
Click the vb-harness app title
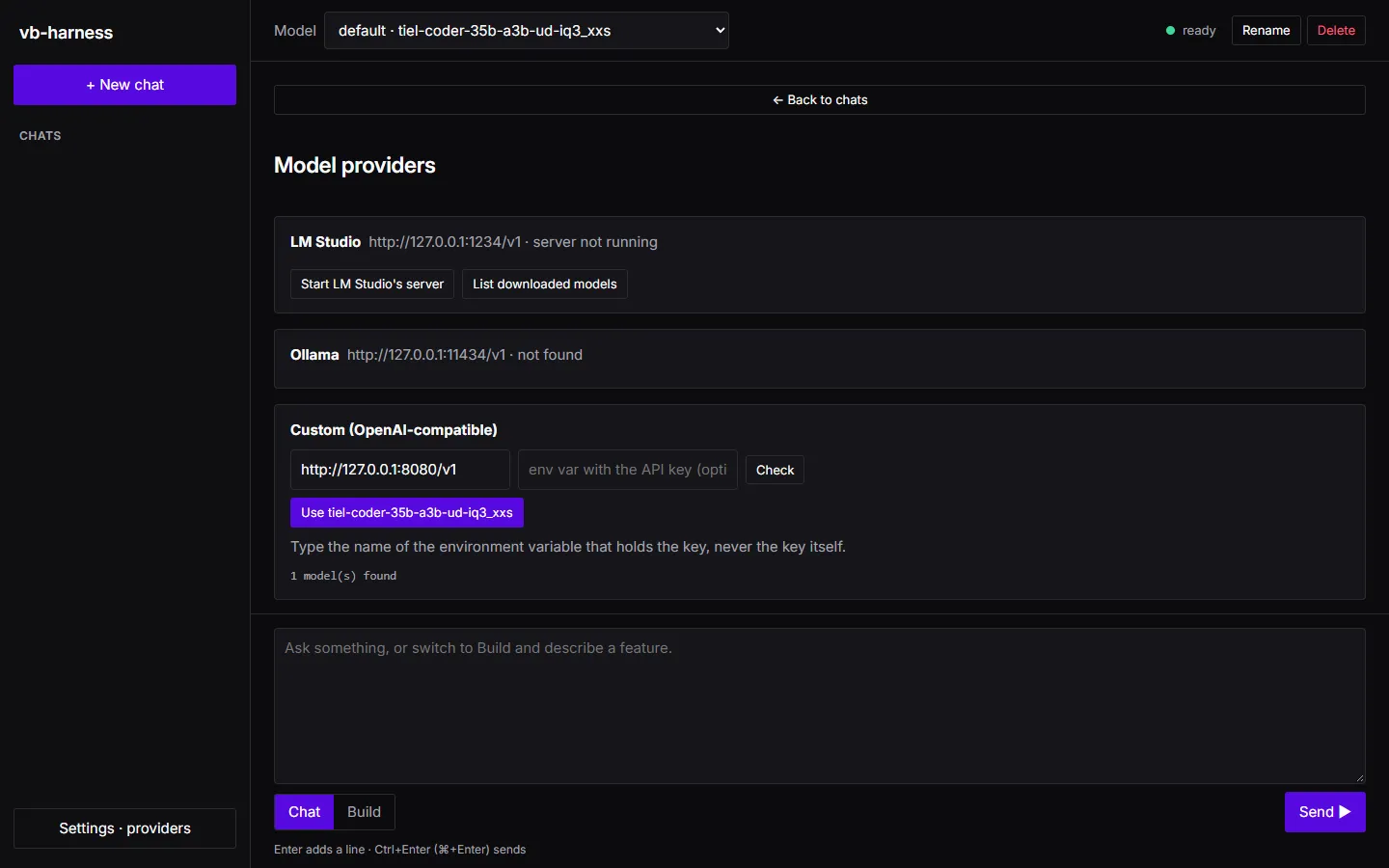coord(67,33)
